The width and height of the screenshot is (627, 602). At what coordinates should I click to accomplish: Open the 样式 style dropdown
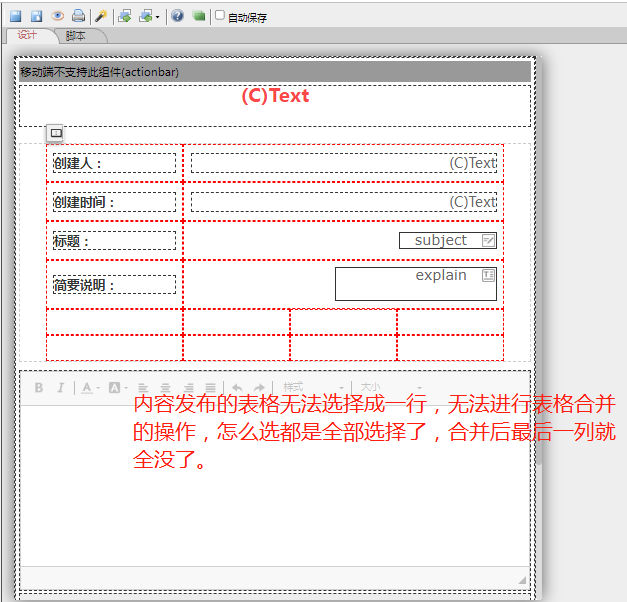(313, 387)
